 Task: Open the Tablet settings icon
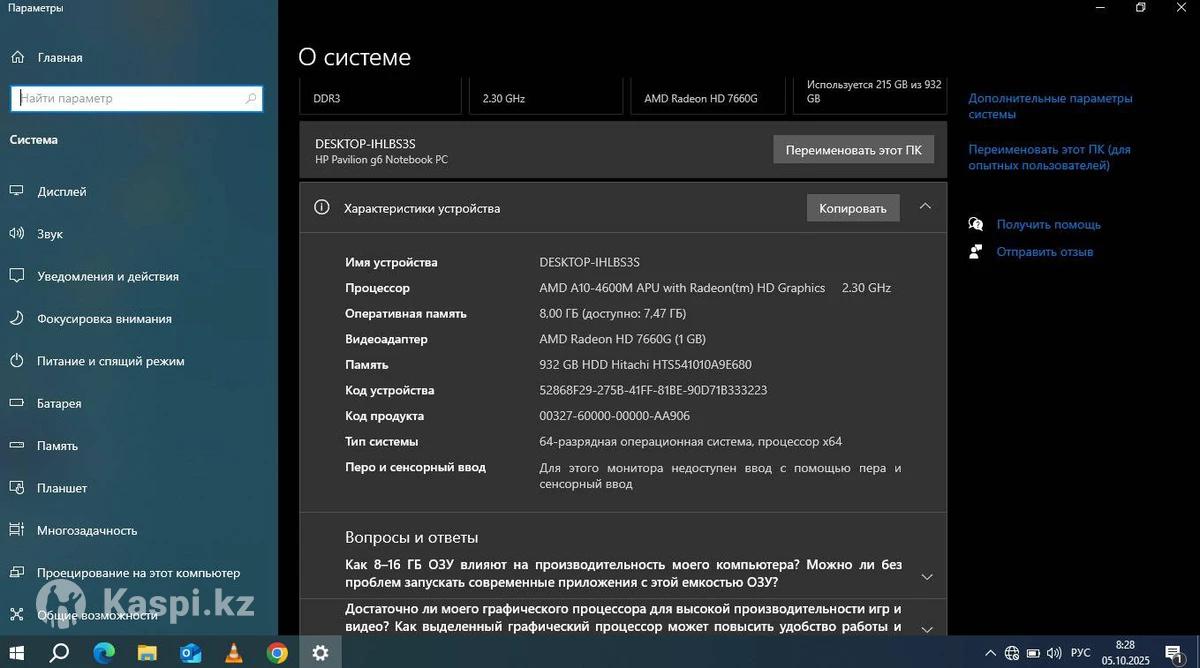tap(17, 488)
